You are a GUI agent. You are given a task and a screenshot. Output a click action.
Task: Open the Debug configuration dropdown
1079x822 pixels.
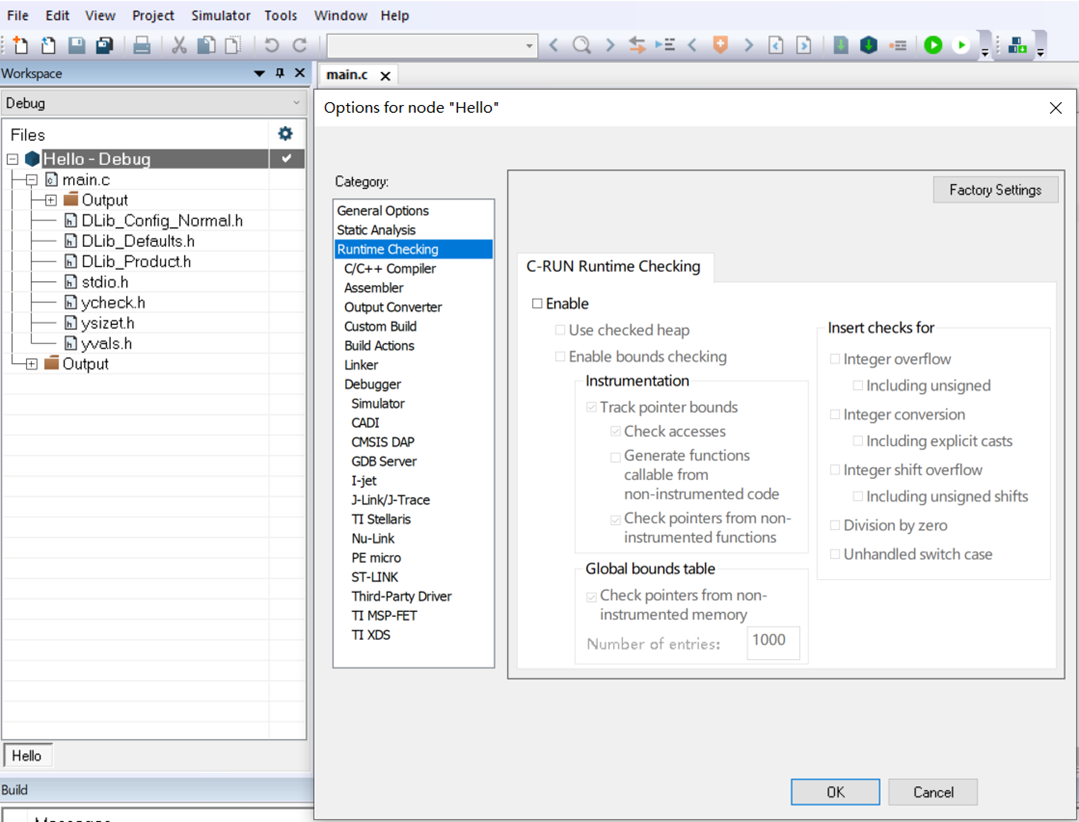point(153,103)
